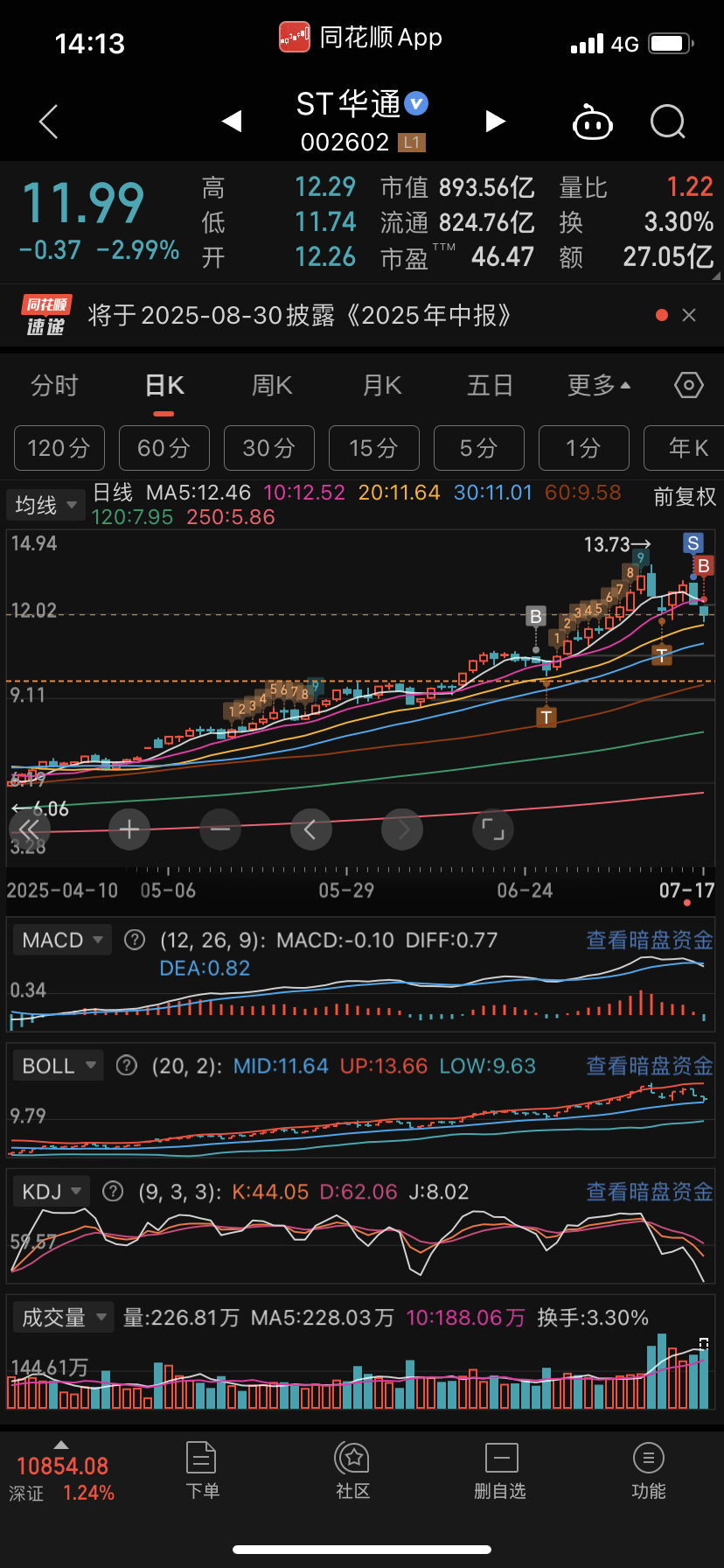Open the 均线 indicator dropdown
724x1568 pixels.
[x=45, y=505]
